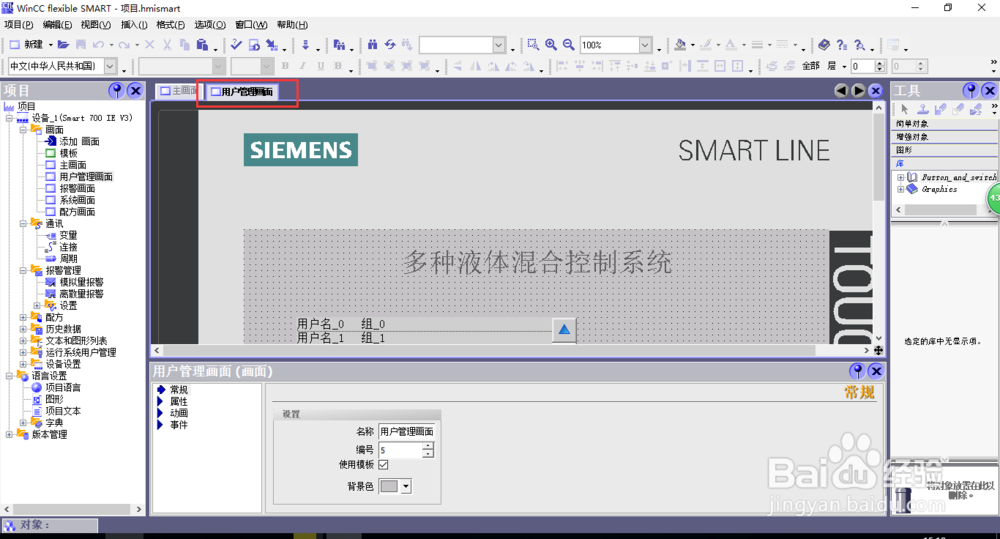Toggle 使用模板 use template checkbox
The image size is (1000, 539).
pyautogui.click(x=383, y=464)
